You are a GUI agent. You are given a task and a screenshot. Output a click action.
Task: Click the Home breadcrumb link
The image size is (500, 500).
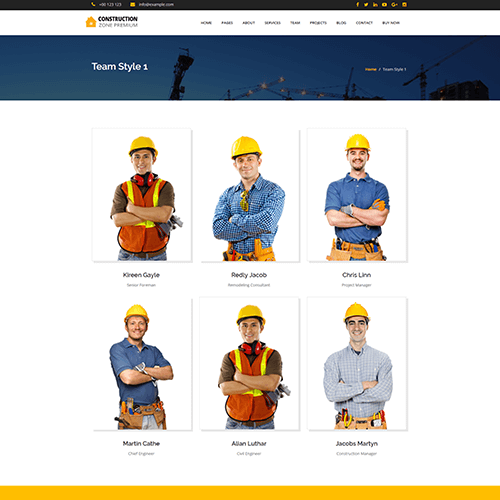[371, 69]
